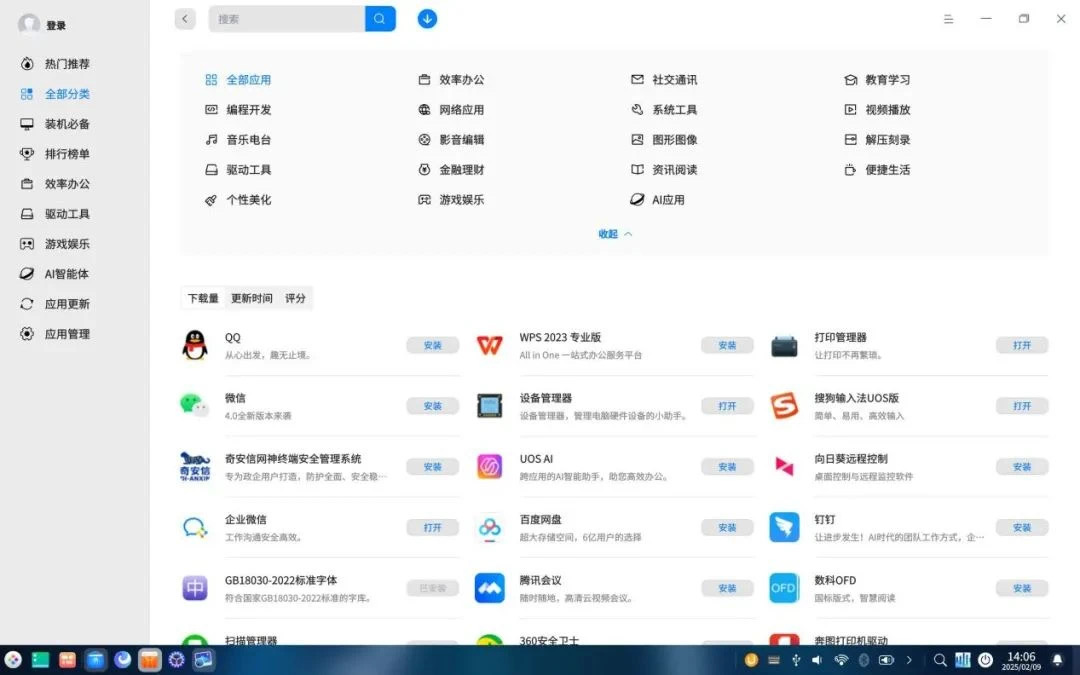Open the taskbar settings gear icon
Viewport: 1080px width, 675px height.
(x=176, y=660)
